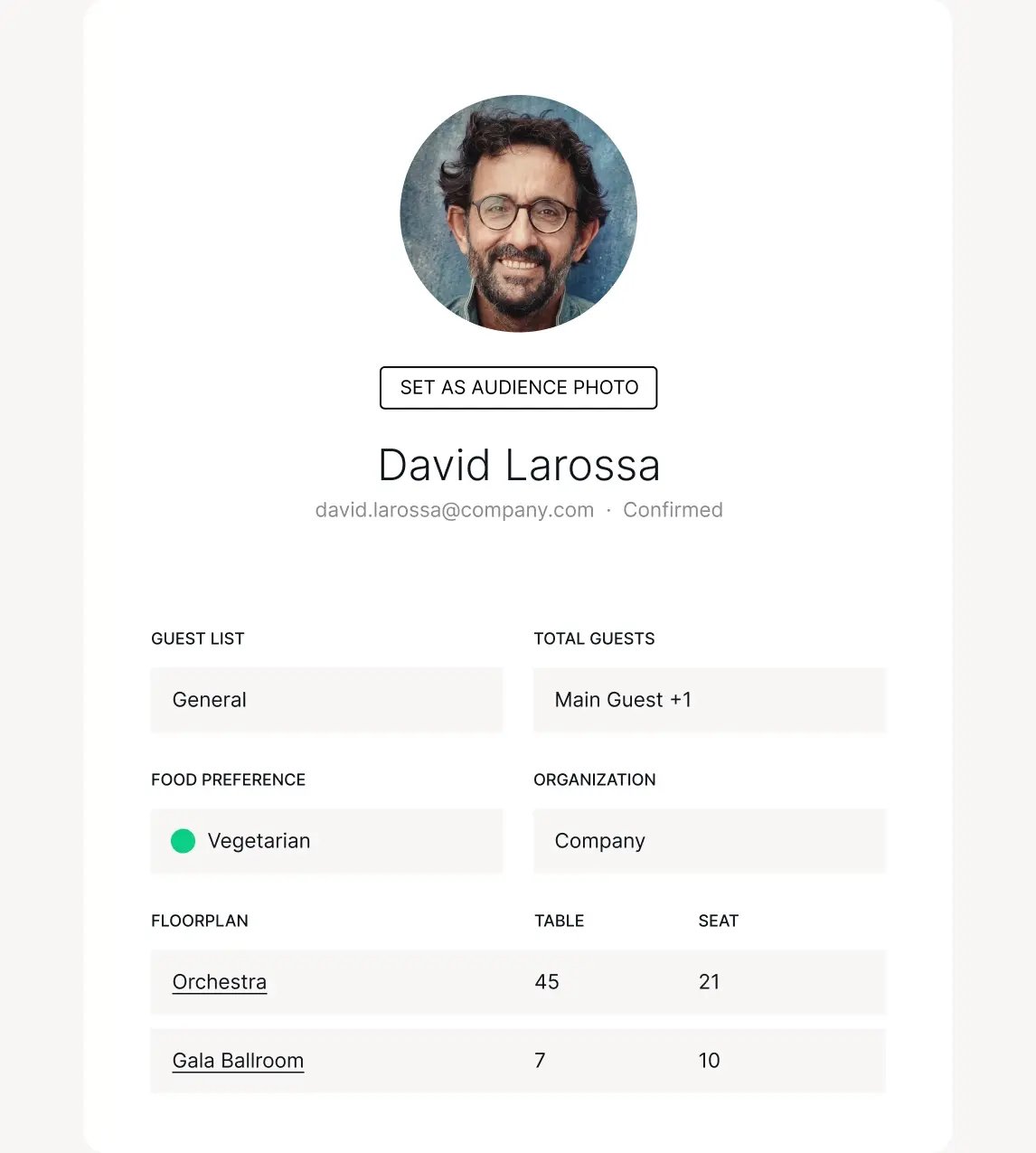The image size is (1036, 1153).
Task: Select table number 7 in Gala Ballroom row
Action: pyautogui.click(x=540, y=1061)
